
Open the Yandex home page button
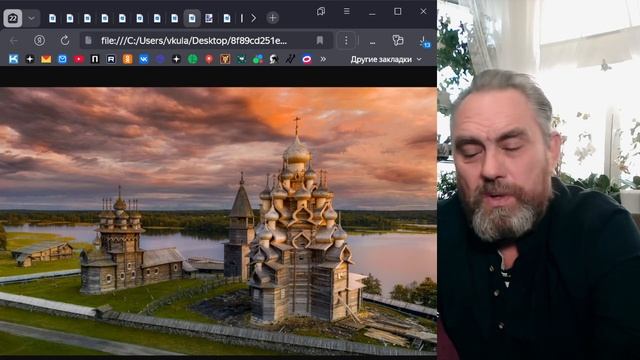point(39,40)
